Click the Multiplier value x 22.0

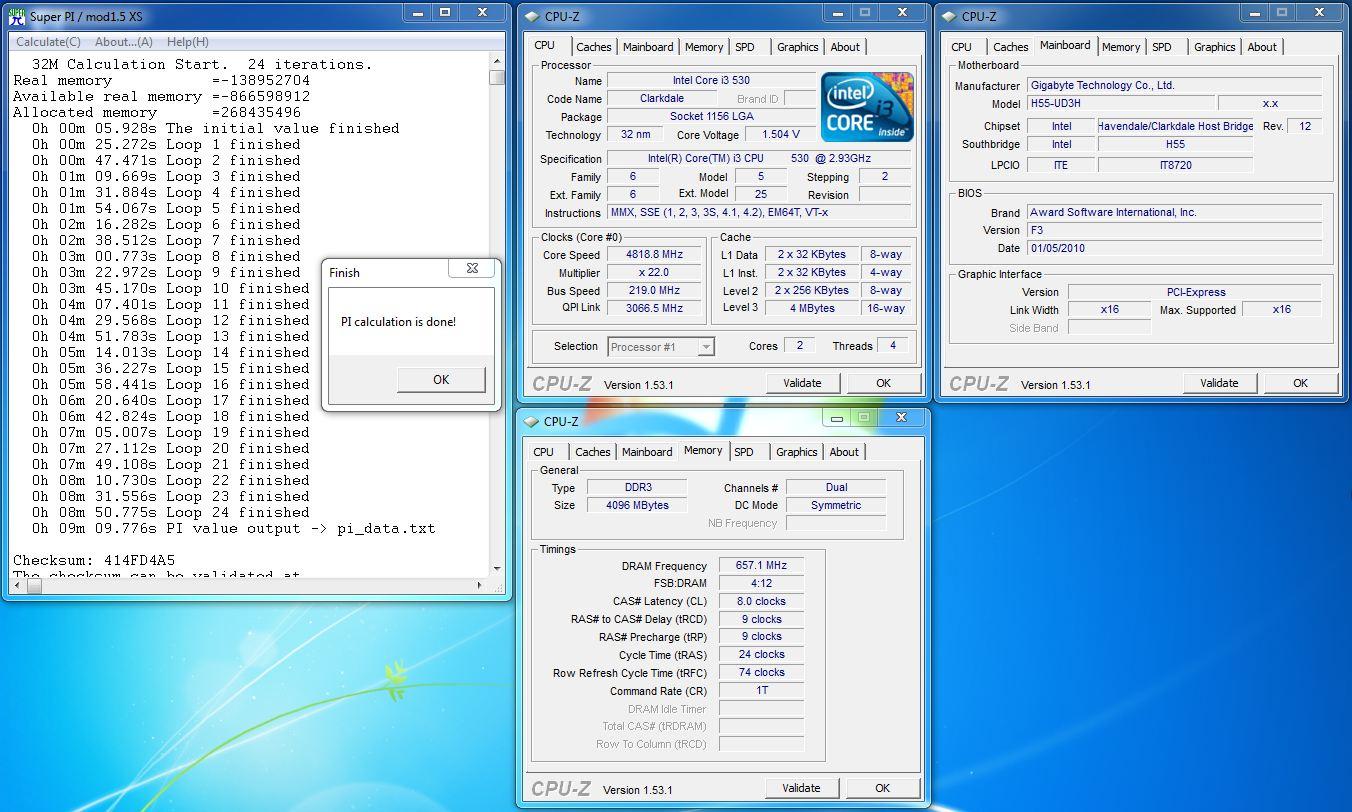click(653, 273)
